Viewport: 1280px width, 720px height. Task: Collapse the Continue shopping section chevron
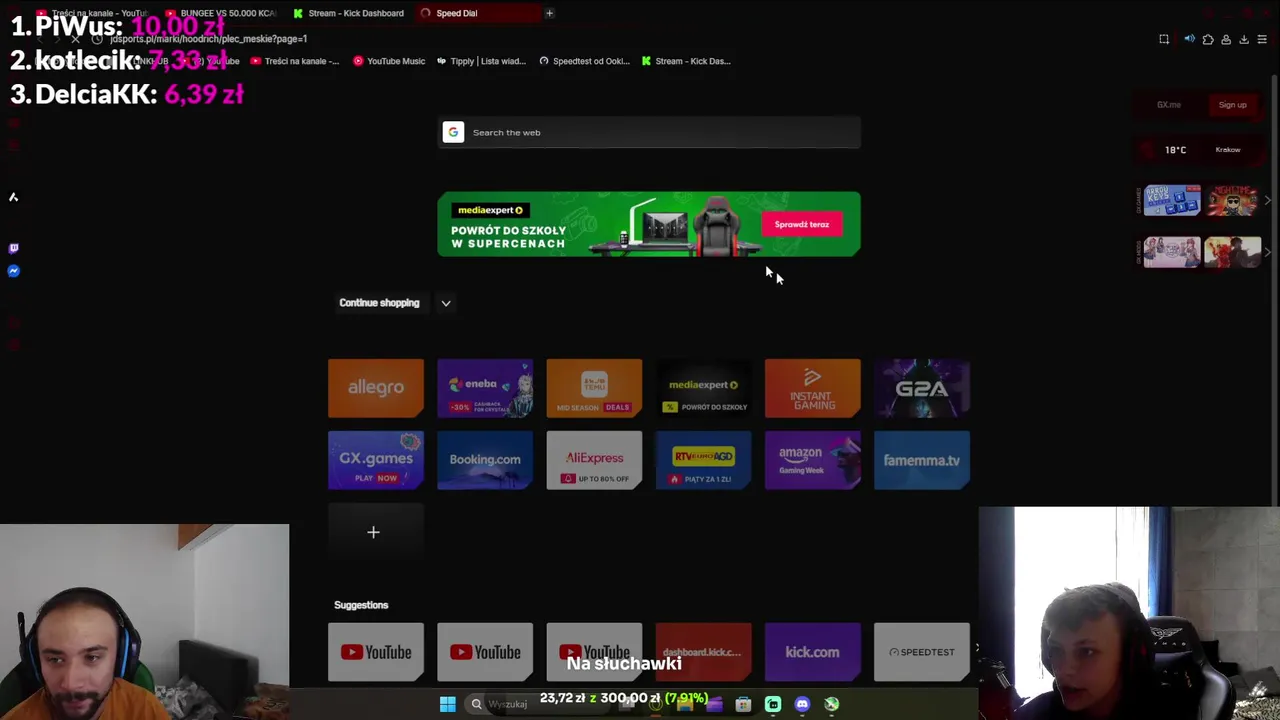click(446, 303)
